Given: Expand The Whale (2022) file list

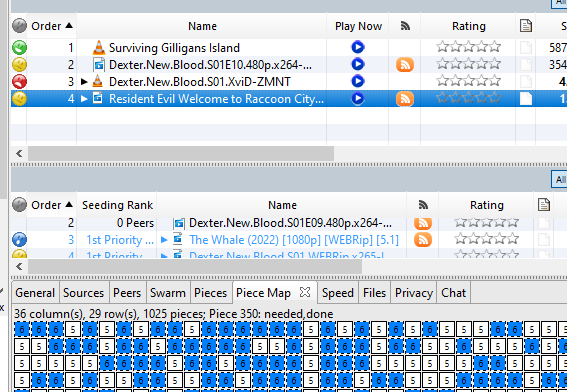Looking at the screenshot, I should click(164, 239).
